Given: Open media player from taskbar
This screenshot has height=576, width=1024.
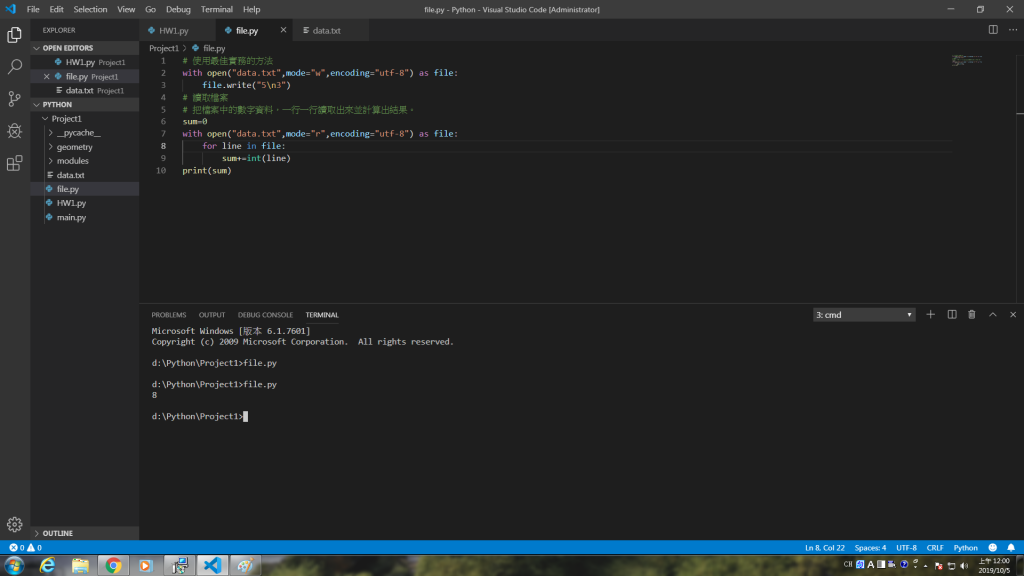Looking at the screenshot, I should (x=146, y=566).
